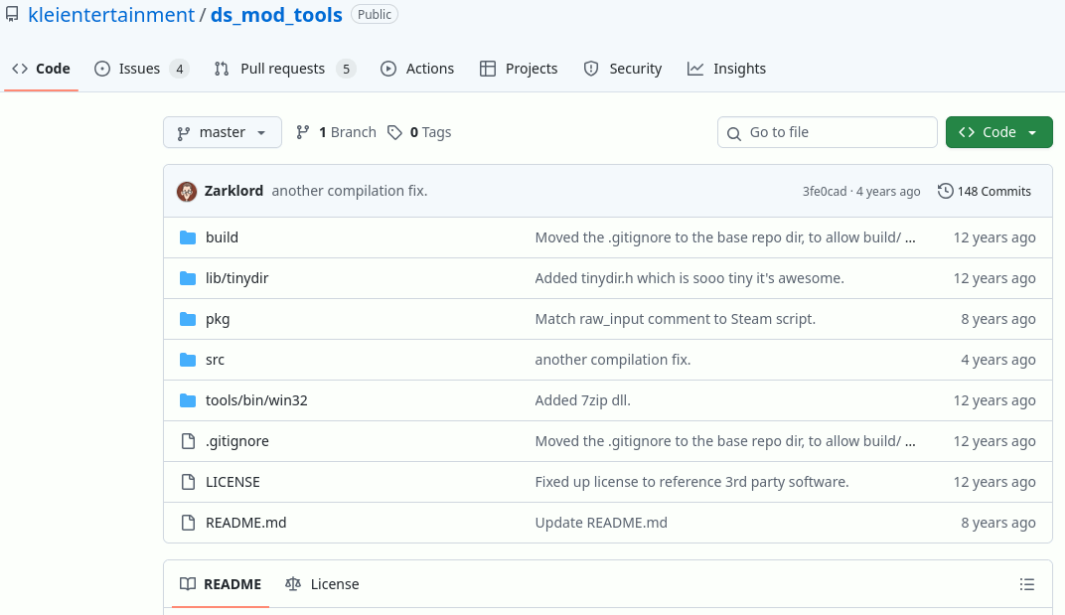Click the 148 Commits history icon
The height and width of the screenshot is (615, 1065).
pos(945,191)
